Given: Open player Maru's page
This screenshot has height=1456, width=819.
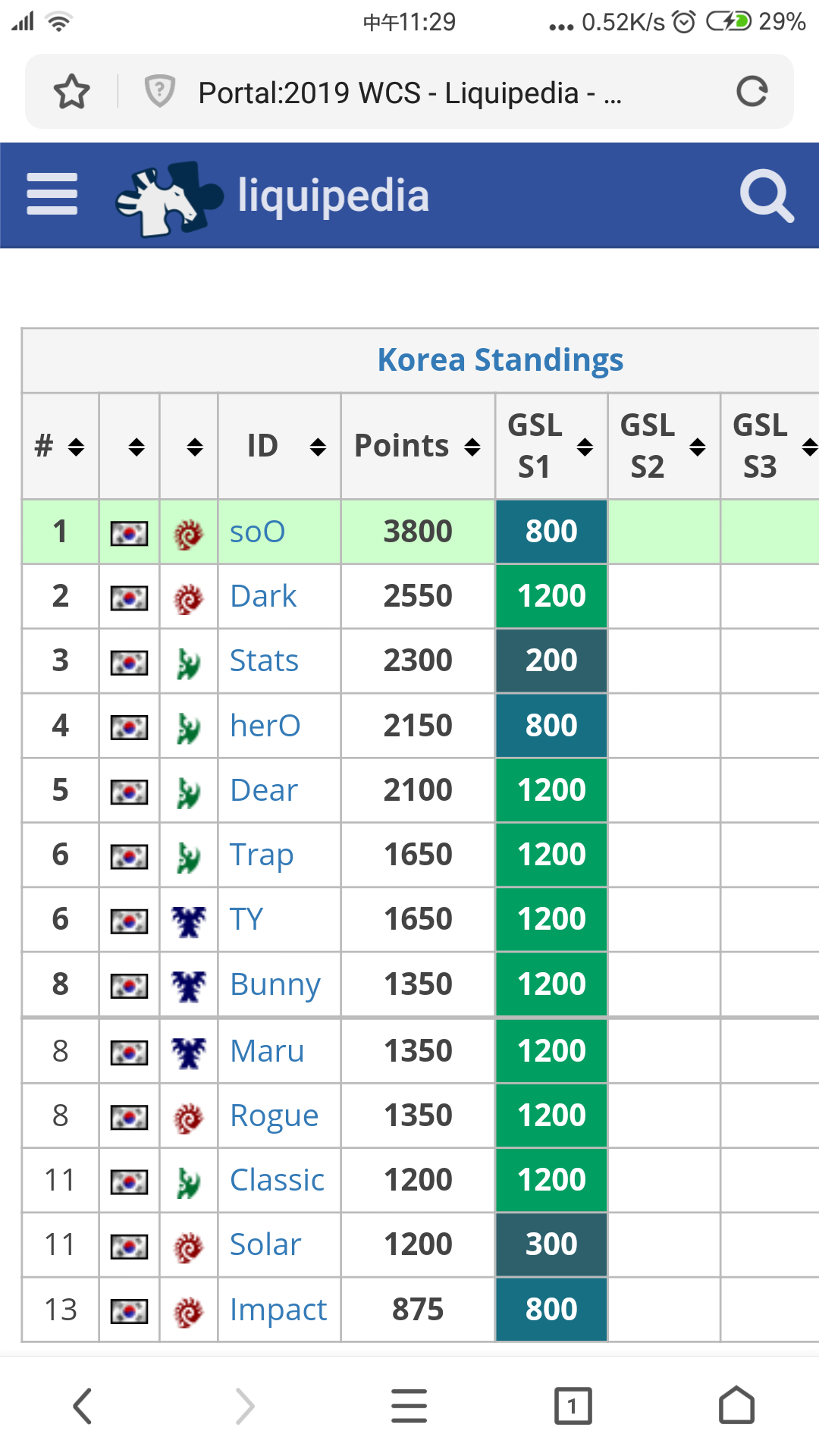Looking at the screenshot, I should click(267, 1051).
